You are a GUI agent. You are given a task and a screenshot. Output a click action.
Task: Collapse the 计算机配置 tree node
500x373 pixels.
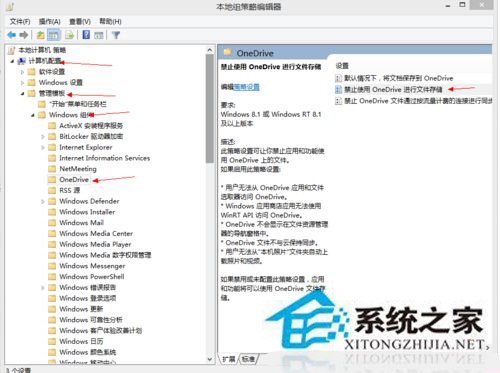(12, 61)
